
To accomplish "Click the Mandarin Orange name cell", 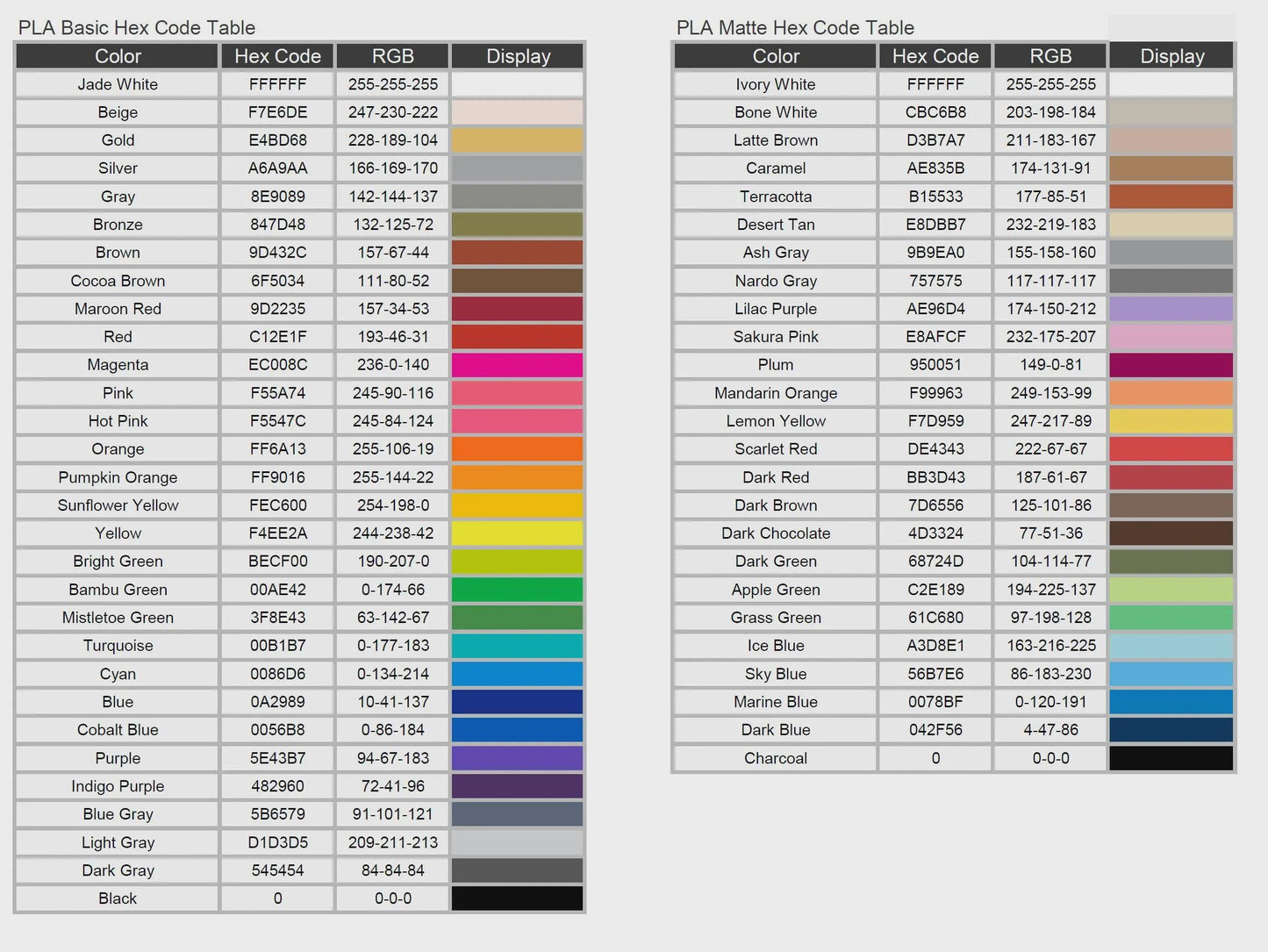I will [776, 393].
